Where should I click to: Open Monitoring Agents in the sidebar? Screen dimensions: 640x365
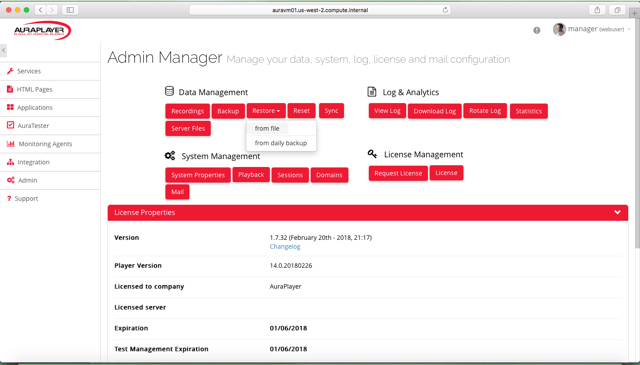[45, 144]
